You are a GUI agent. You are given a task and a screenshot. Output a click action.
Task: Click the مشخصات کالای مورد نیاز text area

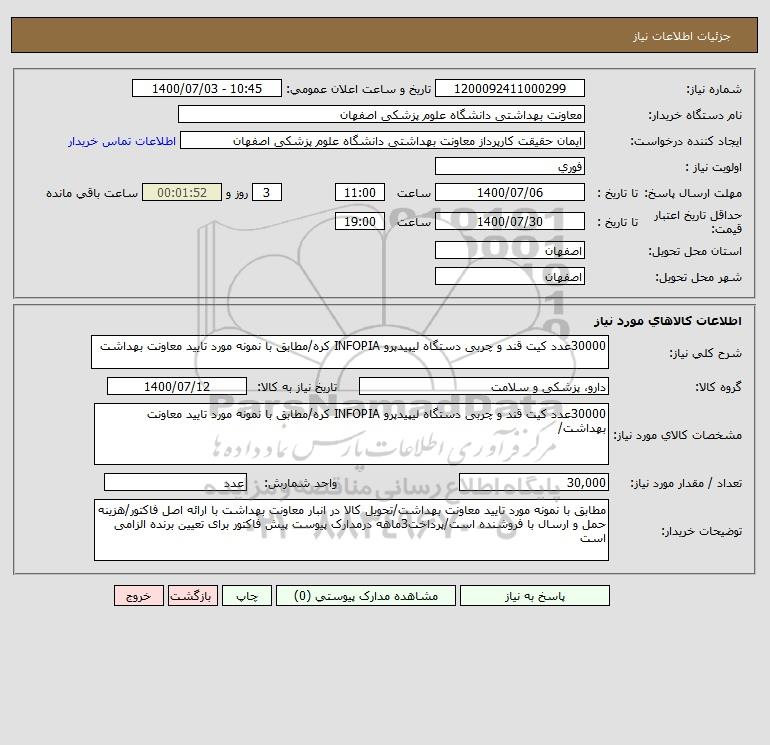(351, 434)
